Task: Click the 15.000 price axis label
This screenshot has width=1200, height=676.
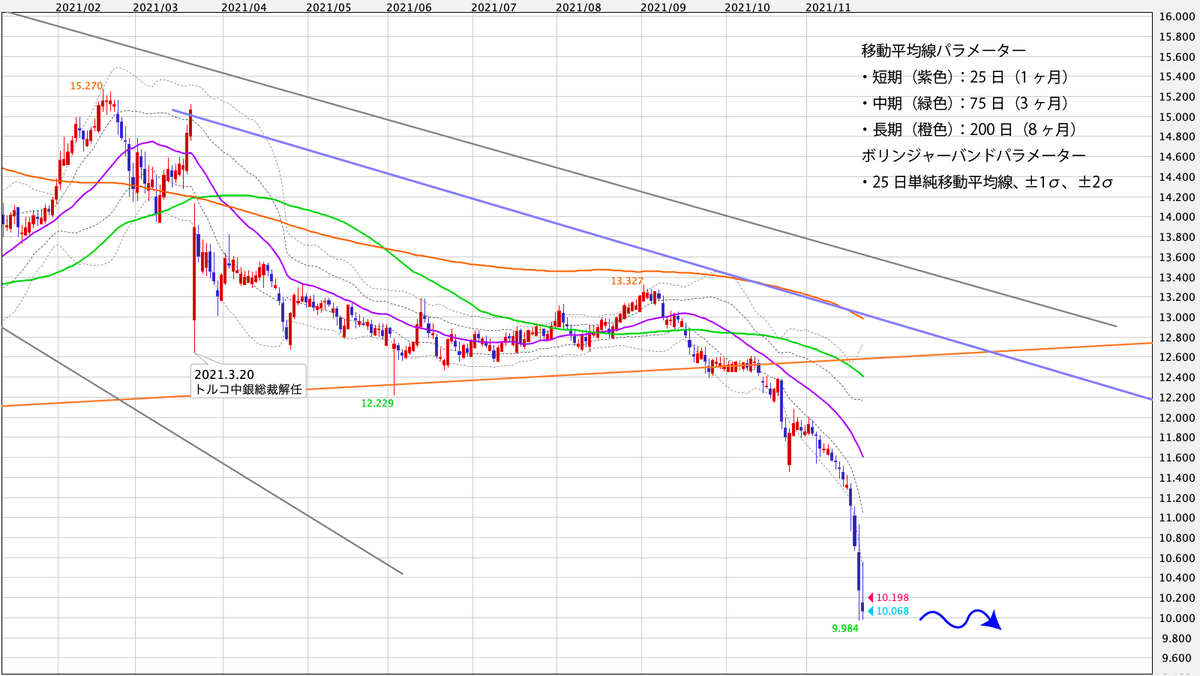Action: click(1176, 117)
